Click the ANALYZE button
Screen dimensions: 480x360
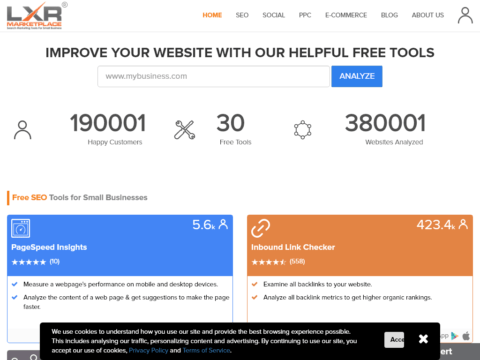(357, 76)
